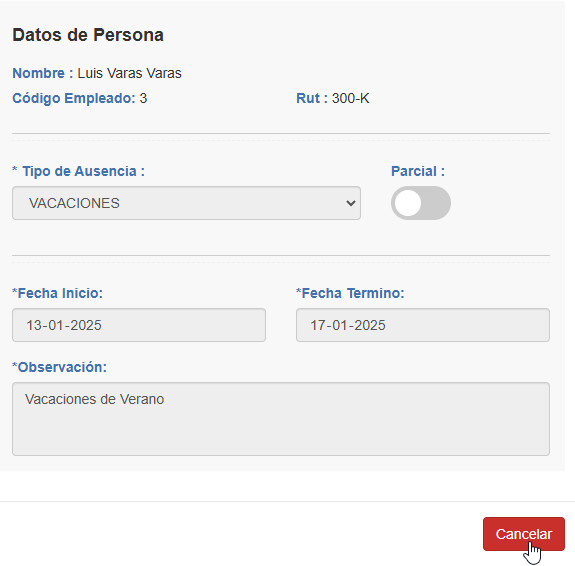Focus the Fecha Inicio date field 13-01-2025
The image size is (575, 566).
point(139,325)
